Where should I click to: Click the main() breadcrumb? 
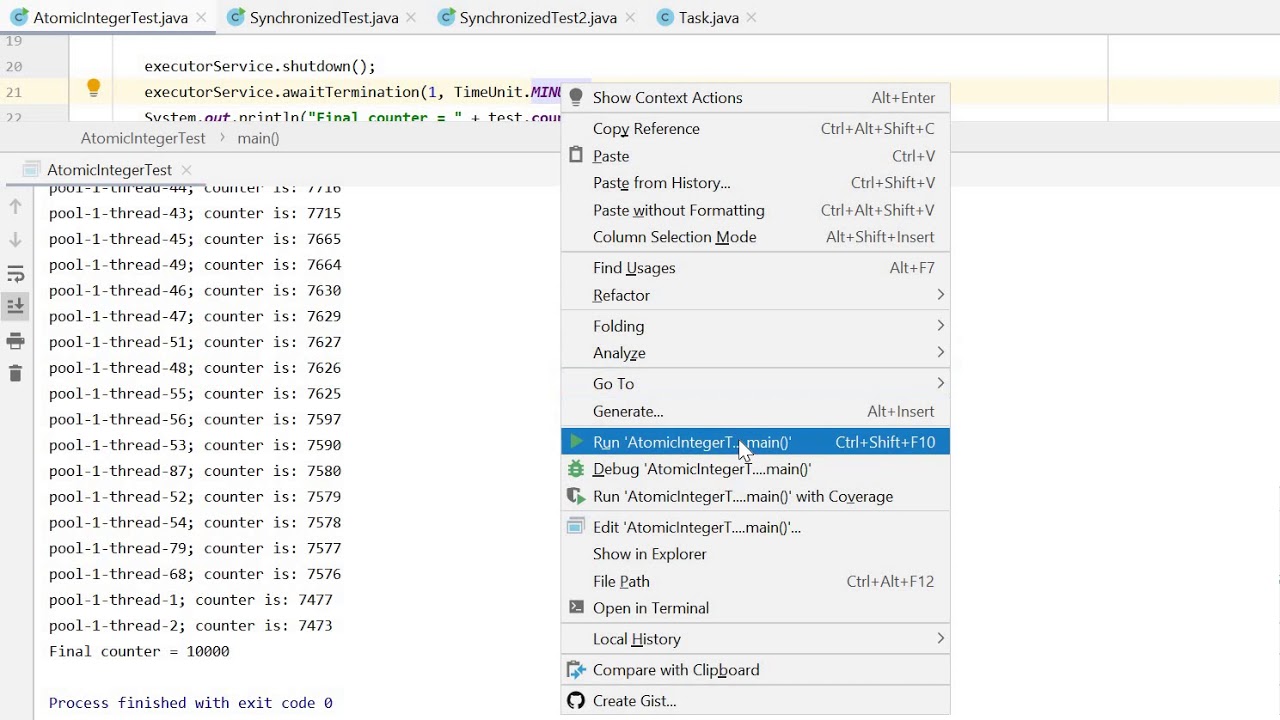tap(258, 138)
